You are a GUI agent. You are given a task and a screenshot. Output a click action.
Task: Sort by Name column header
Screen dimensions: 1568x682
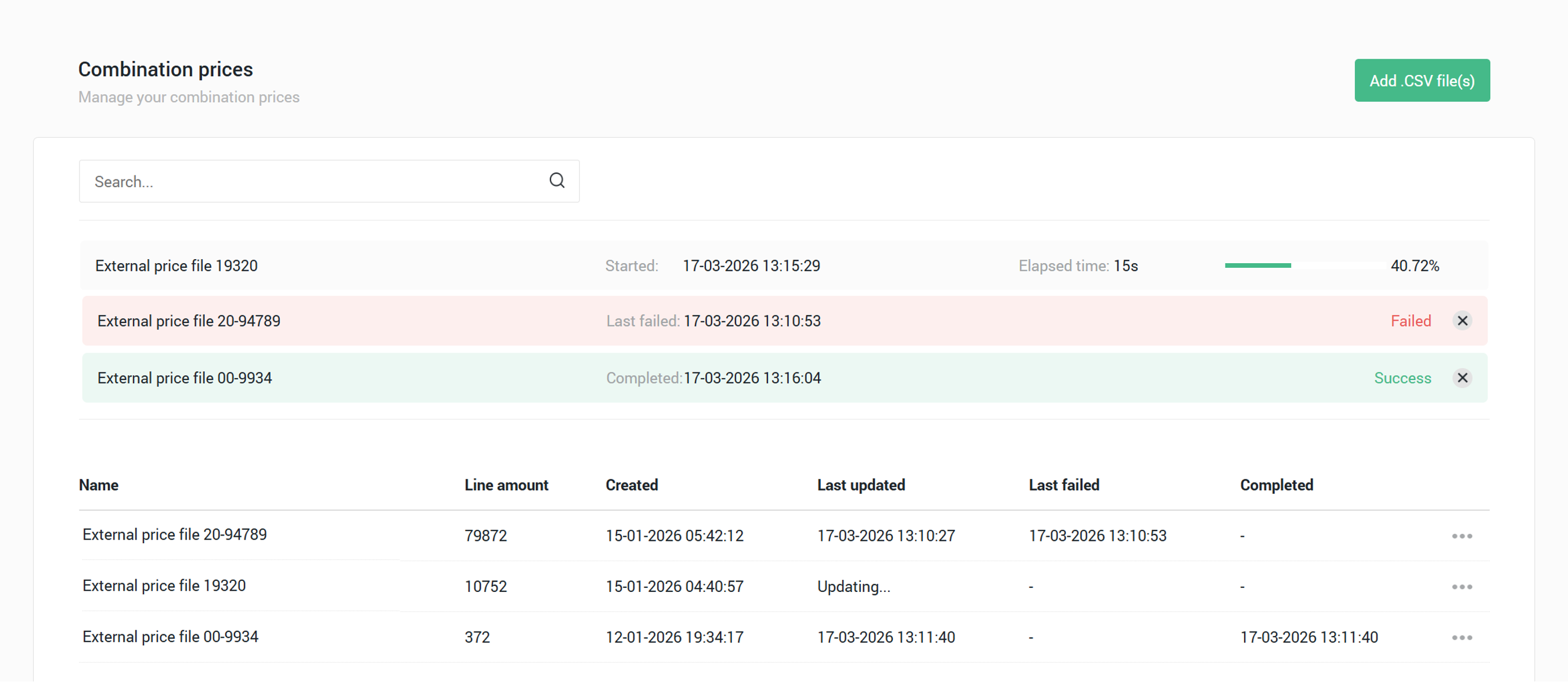[99, 485]
